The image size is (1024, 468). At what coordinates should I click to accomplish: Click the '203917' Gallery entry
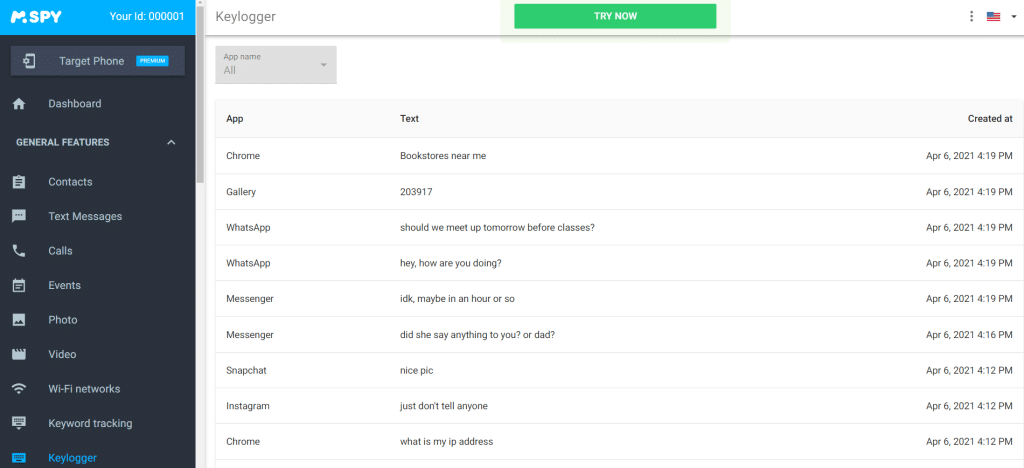click(x=416, y=192)
